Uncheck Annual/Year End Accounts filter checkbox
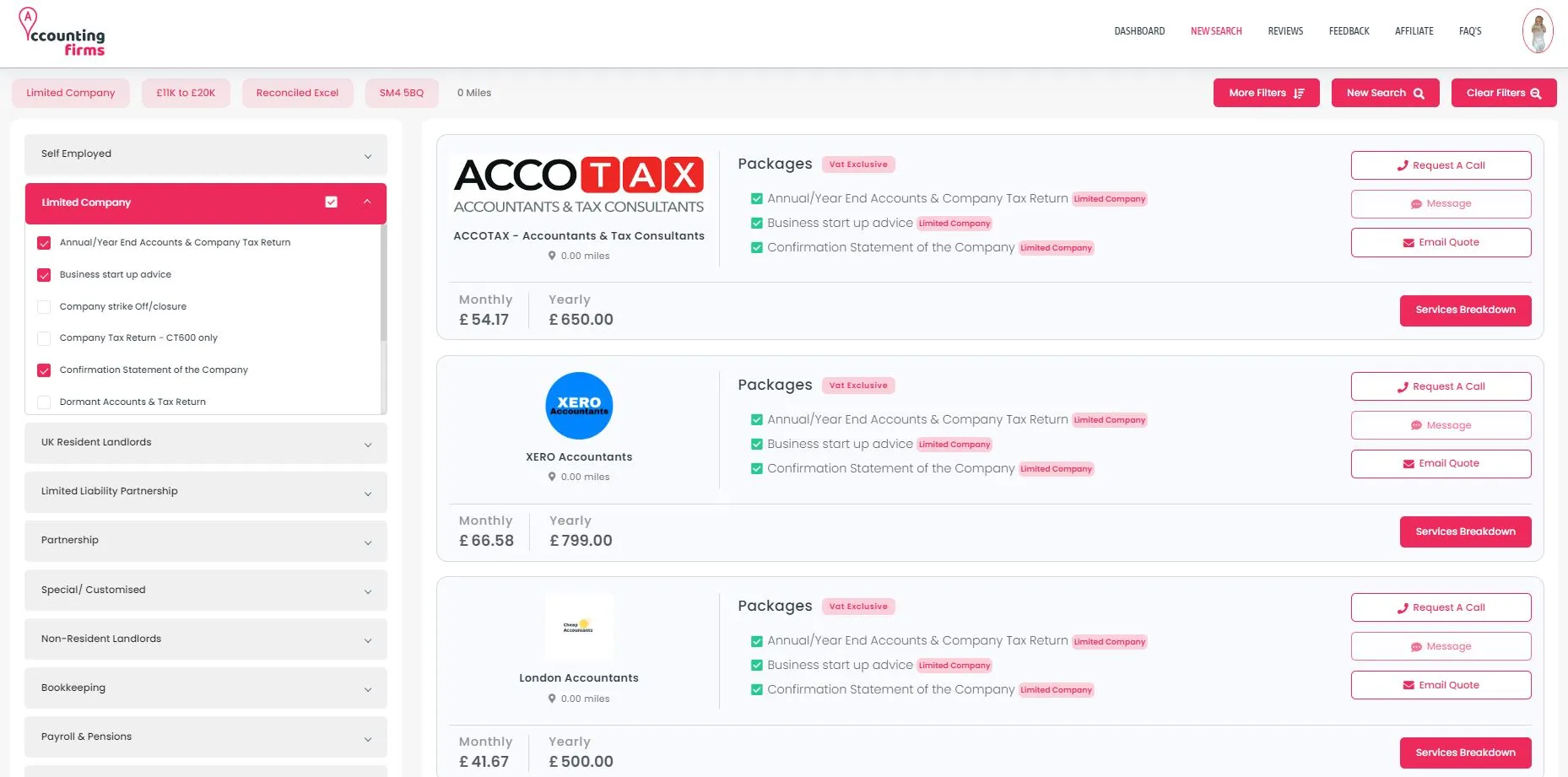Image resolution: width=1568 pixels, height=777 pixels. point(44,243)
